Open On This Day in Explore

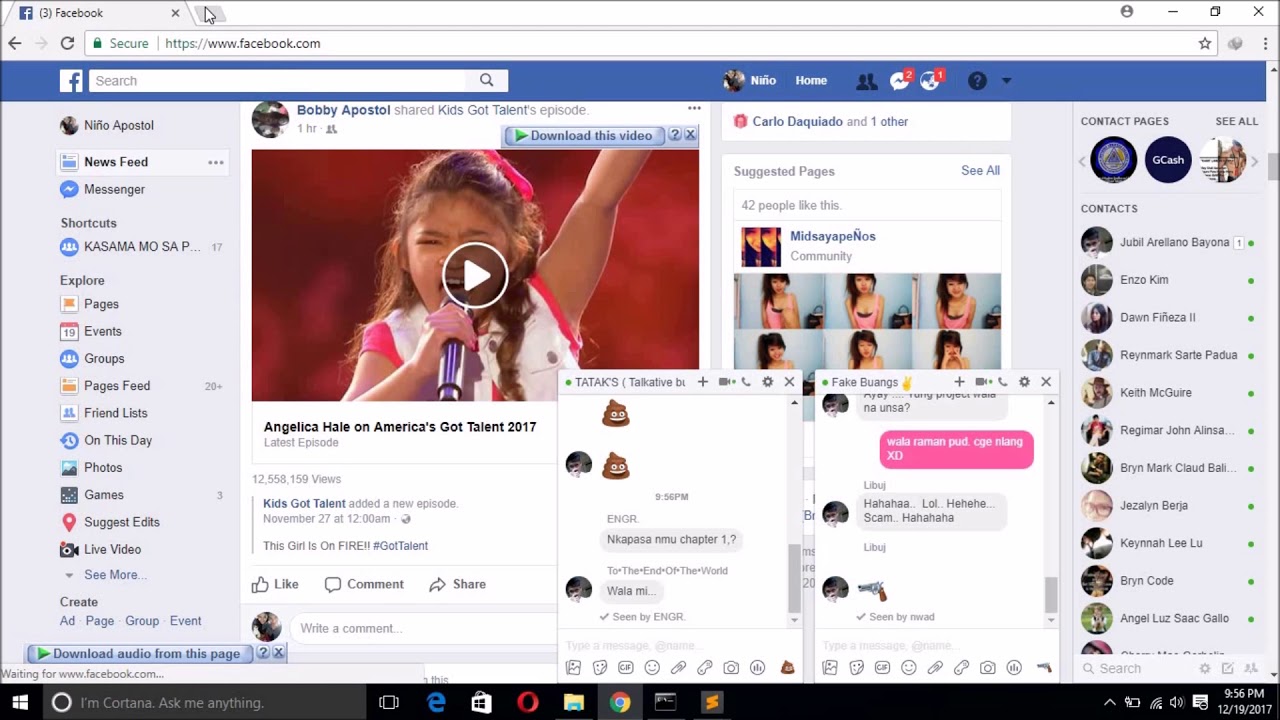pyautogui.click(x=118, y=440)
